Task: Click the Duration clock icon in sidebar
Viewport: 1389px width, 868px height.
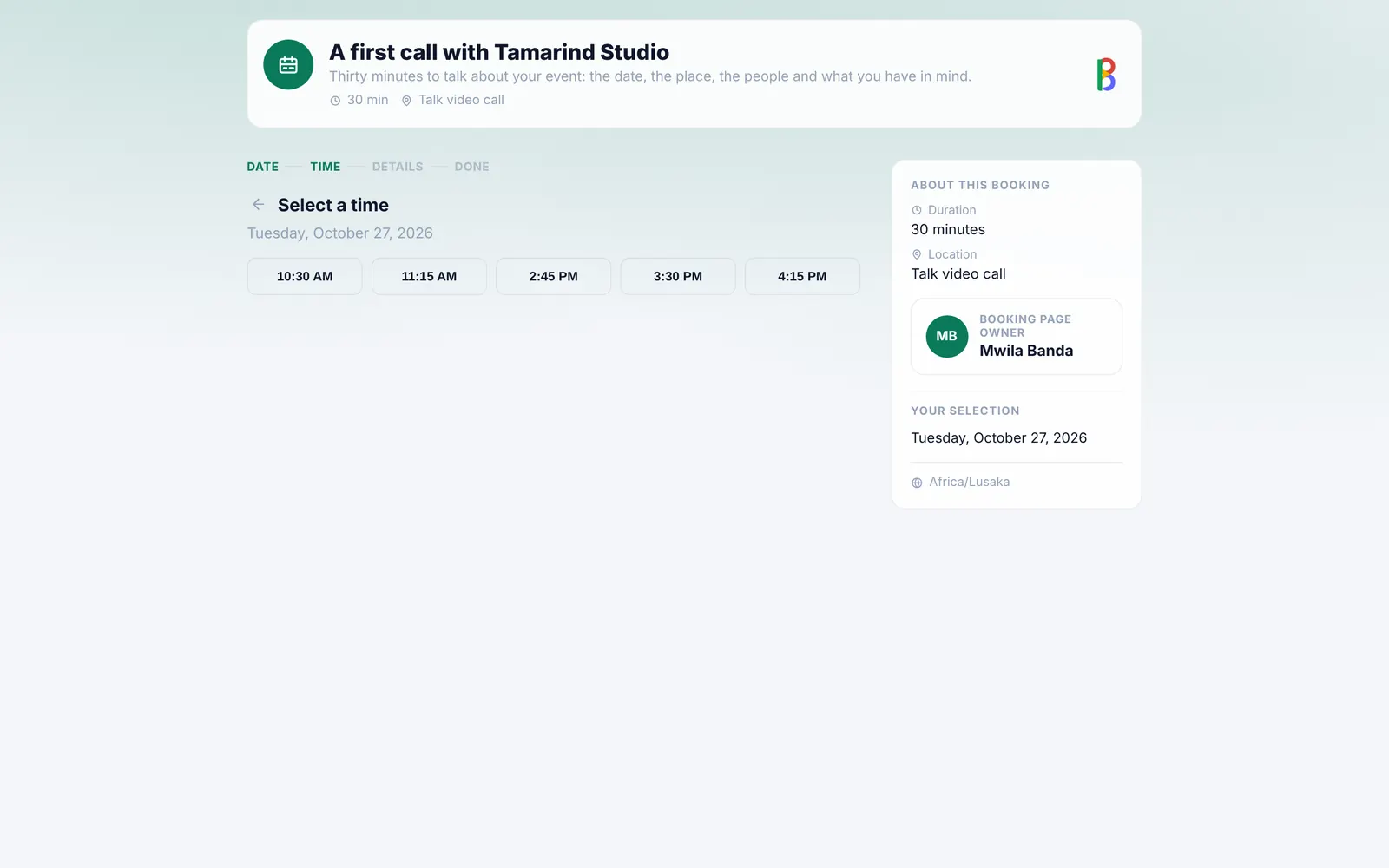Action: coord(917,210)
